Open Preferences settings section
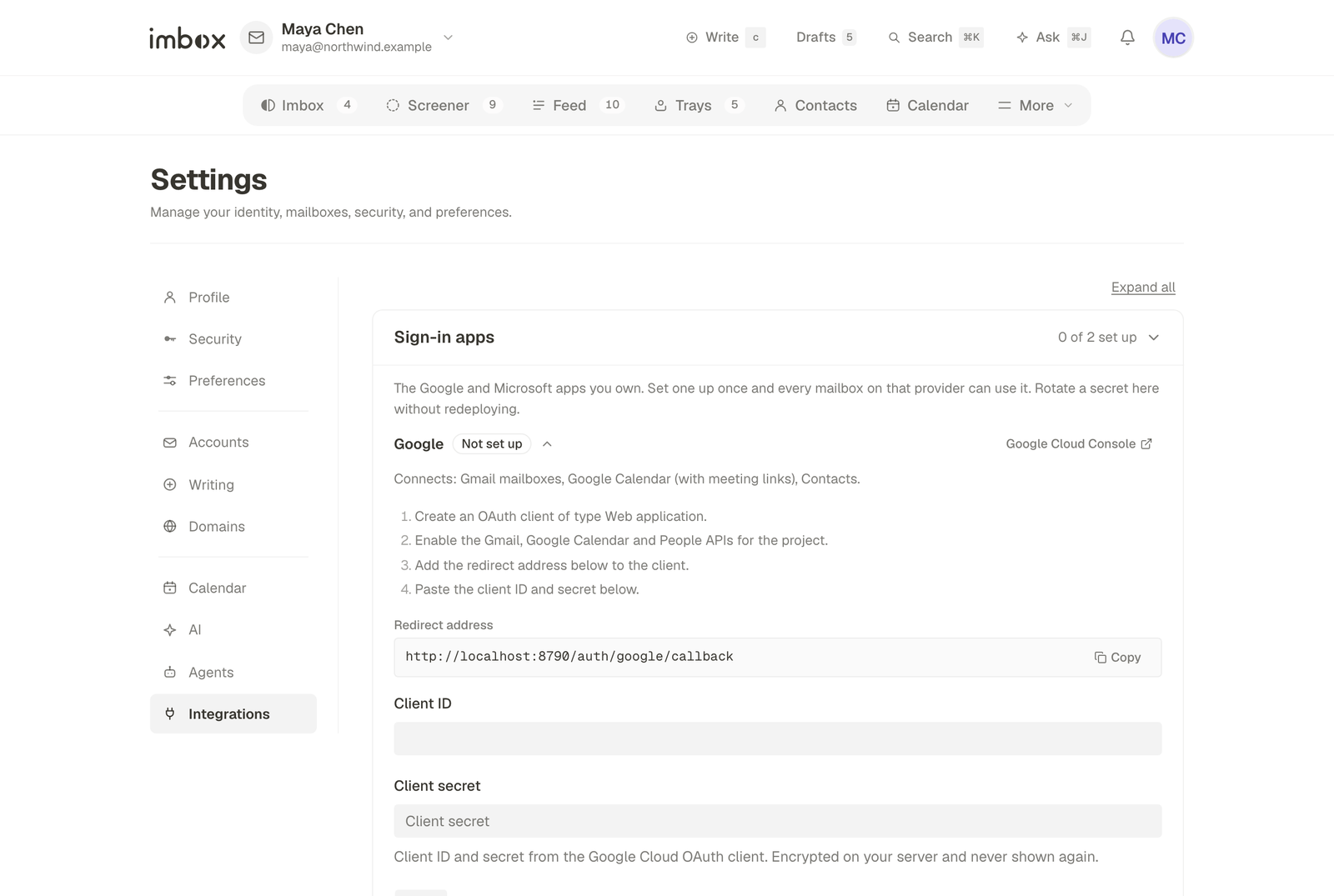This screenshot has width=1334, height=896. pos(233,381)
